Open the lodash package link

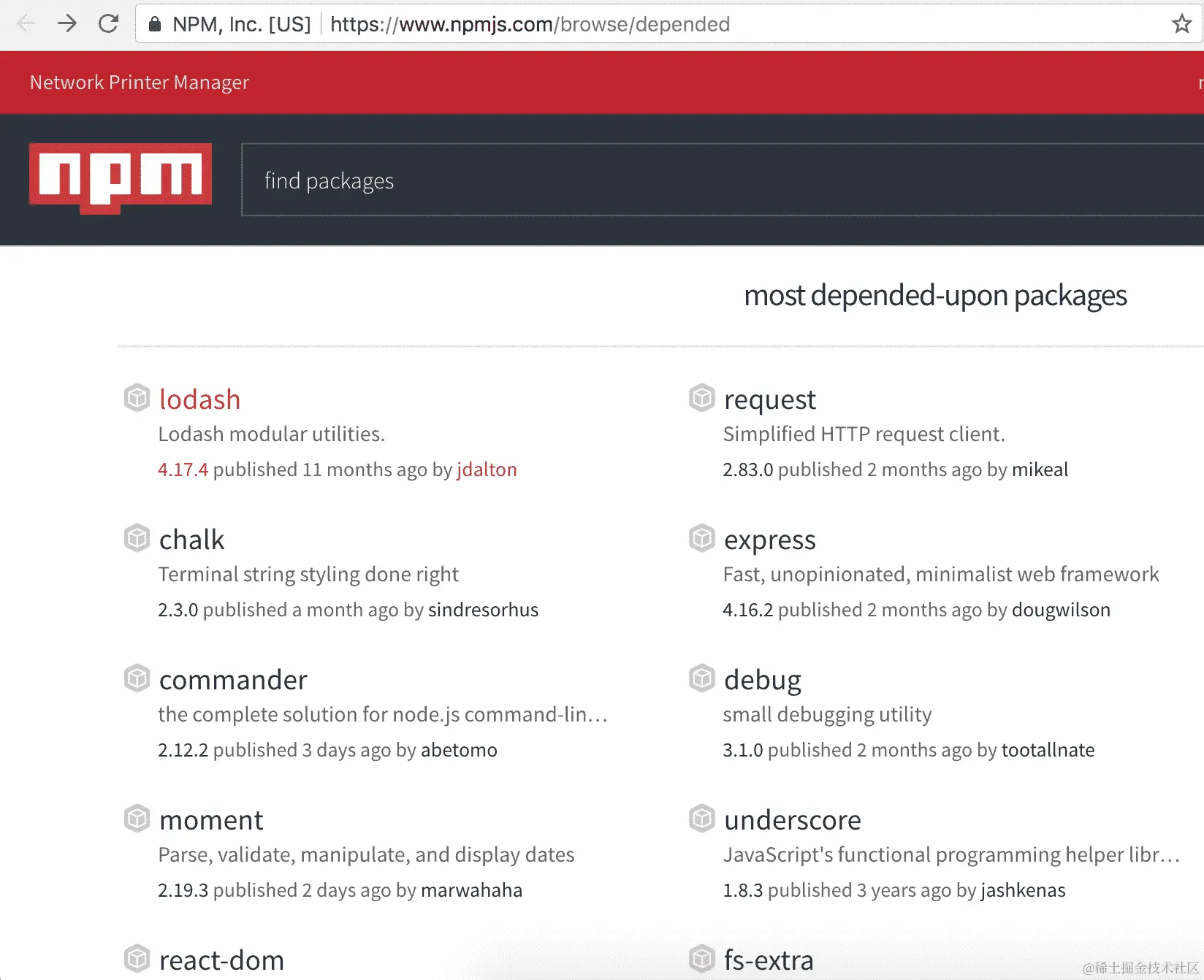coord(199,399)
